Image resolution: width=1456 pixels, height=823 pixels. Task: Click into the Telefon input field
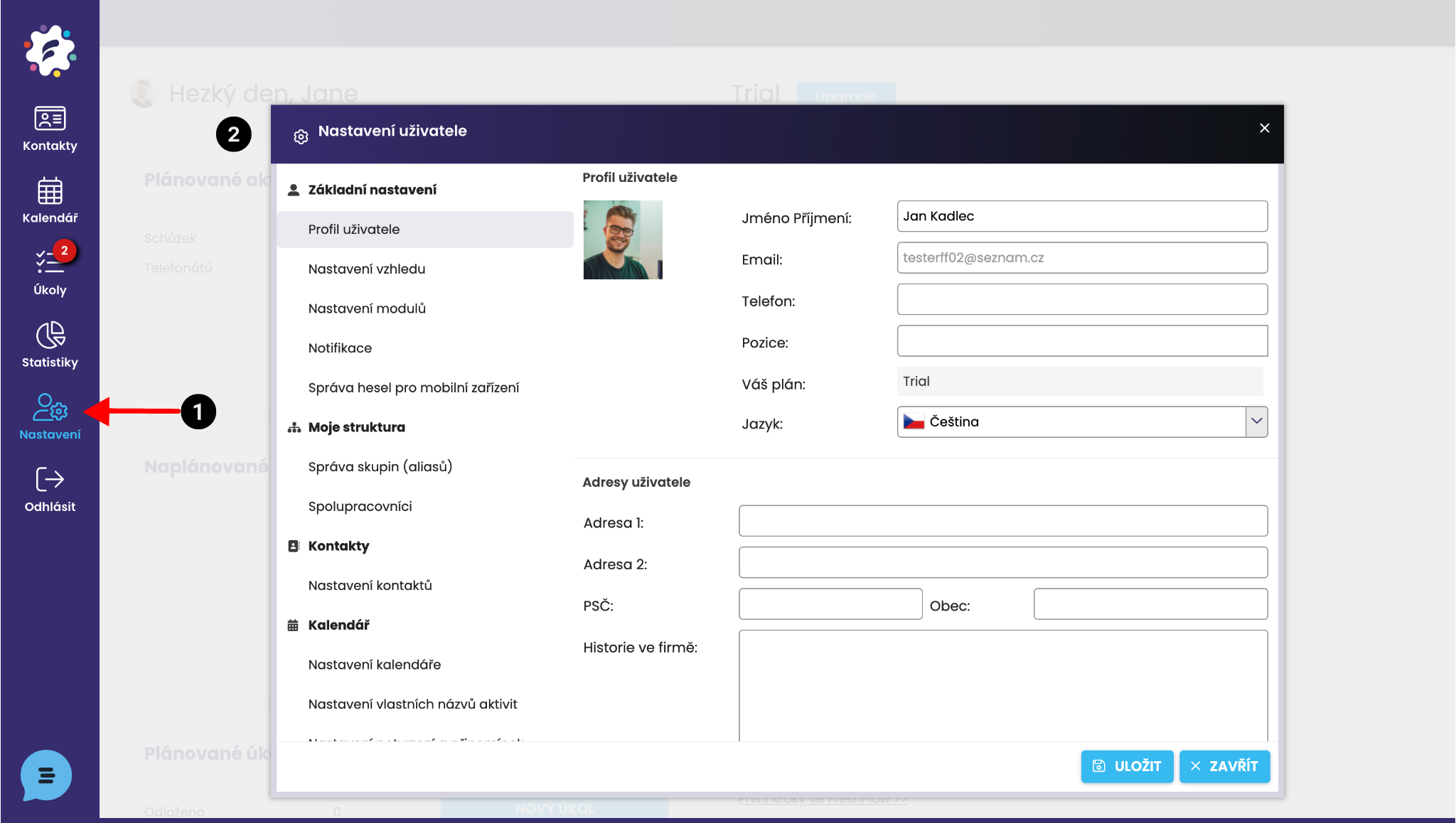click(1081, 299)
